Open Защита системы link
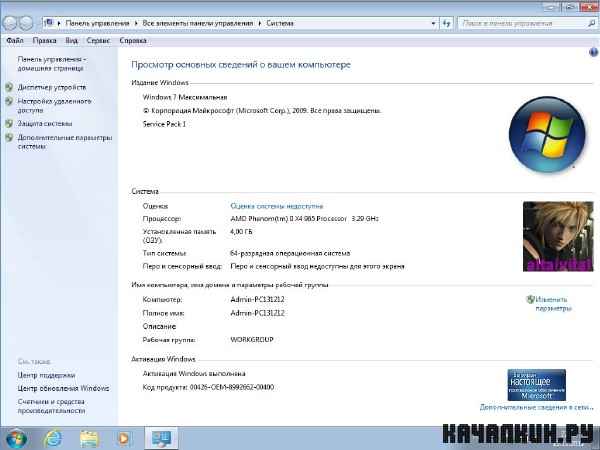This screenshot has height=450, width=600. click(x=45, y=124)
